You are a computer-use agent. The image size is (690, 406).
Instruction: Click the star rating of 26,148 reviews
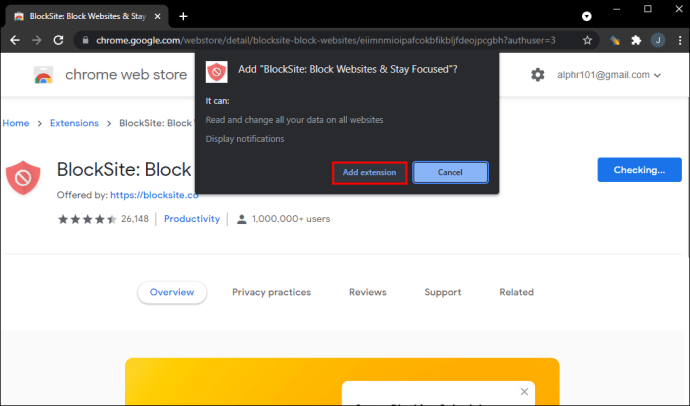[87, 219]
